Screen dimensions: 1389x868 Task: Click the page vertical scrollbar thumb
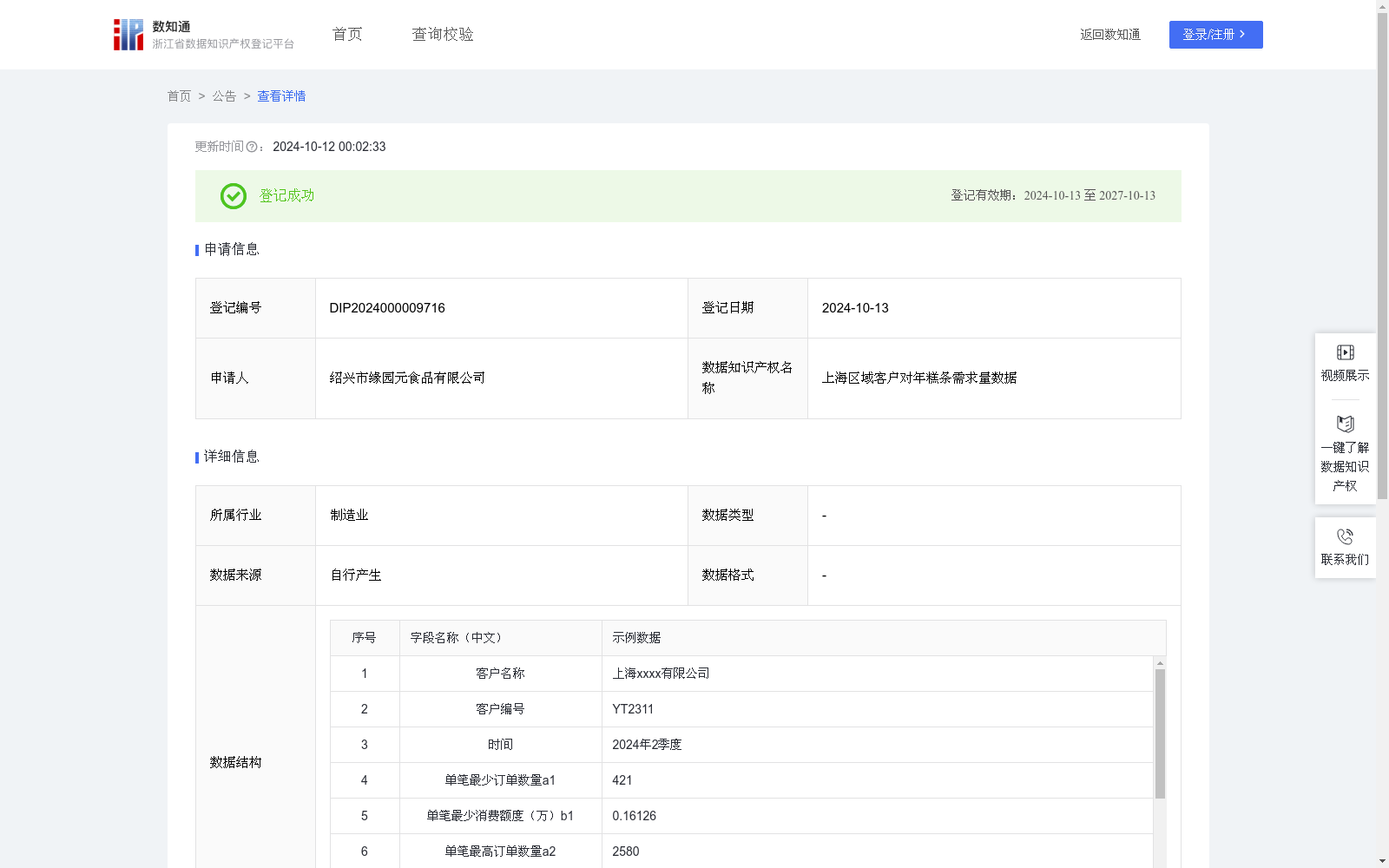pyautogui.click(x=1382, y=256)
